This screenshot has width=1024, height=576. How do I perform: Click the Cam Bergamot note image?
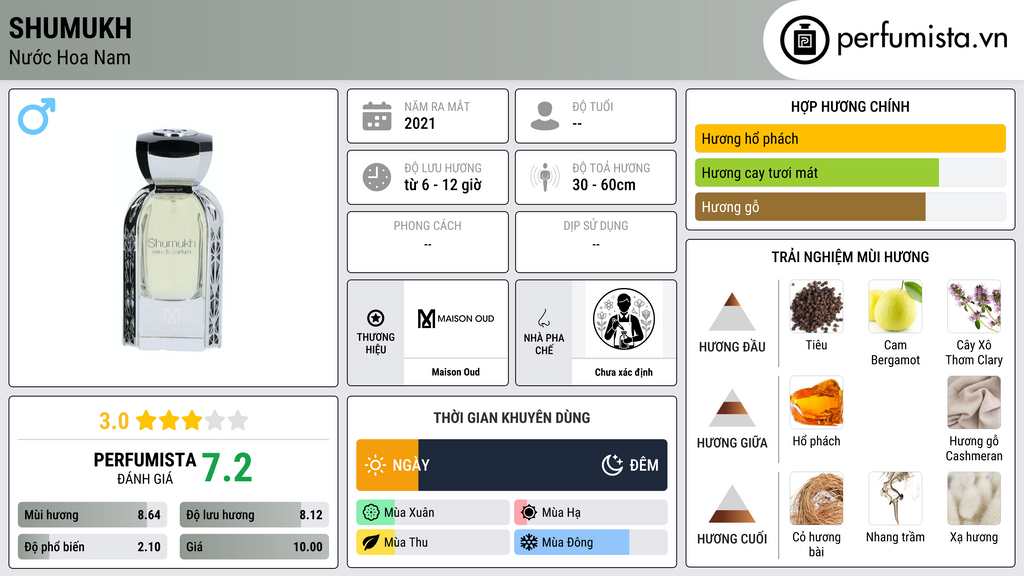895,306
